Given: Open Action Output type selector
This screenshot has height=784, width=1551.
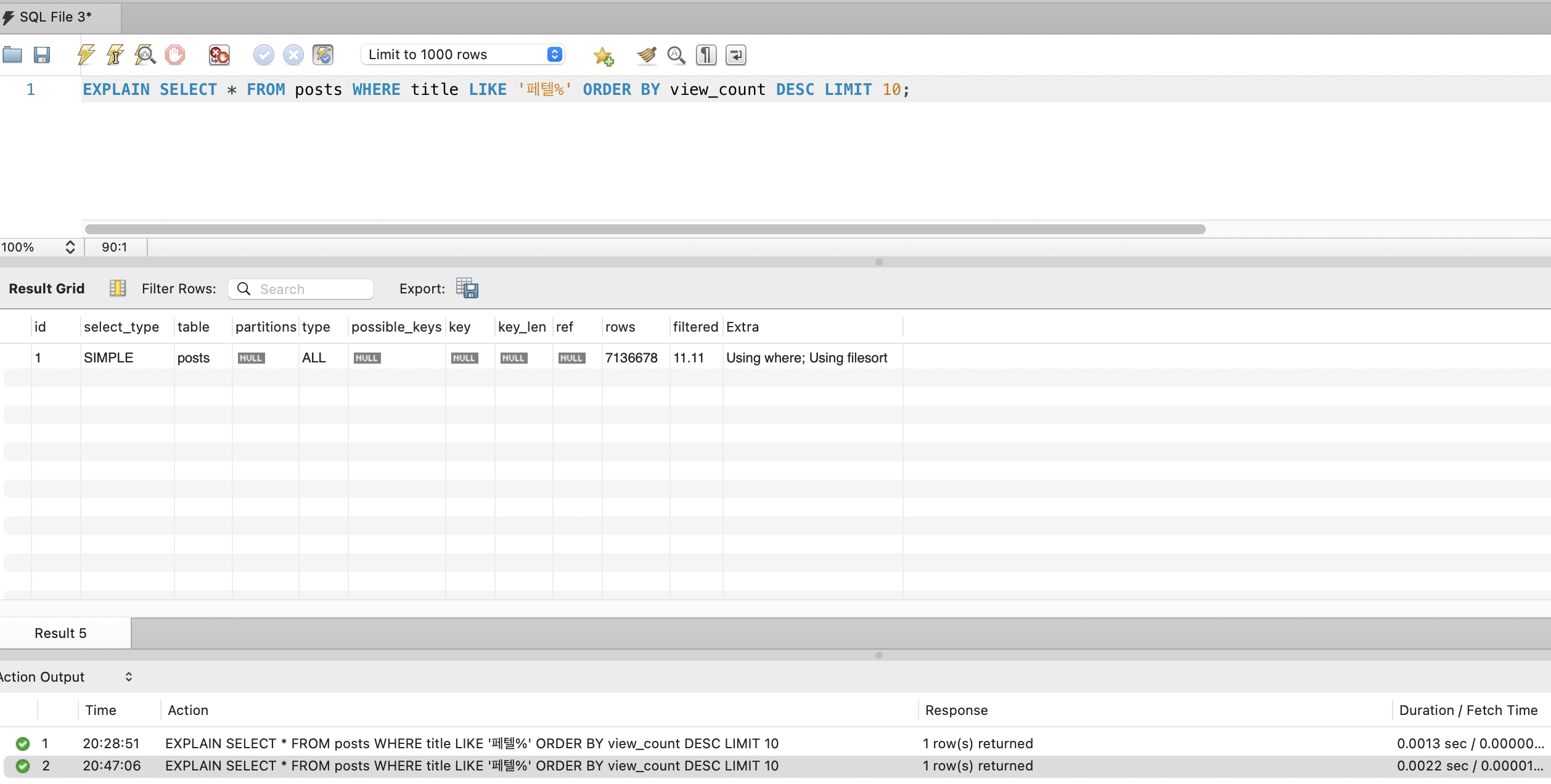Looking at the screenshot, I should tap(128, 677).
